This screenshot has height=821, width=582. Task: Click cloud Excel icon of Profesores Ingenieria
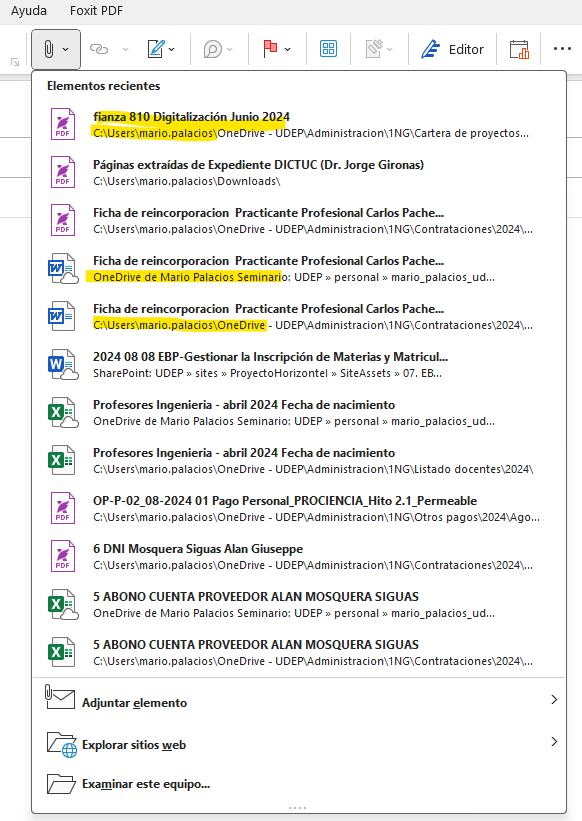(62, 412)
